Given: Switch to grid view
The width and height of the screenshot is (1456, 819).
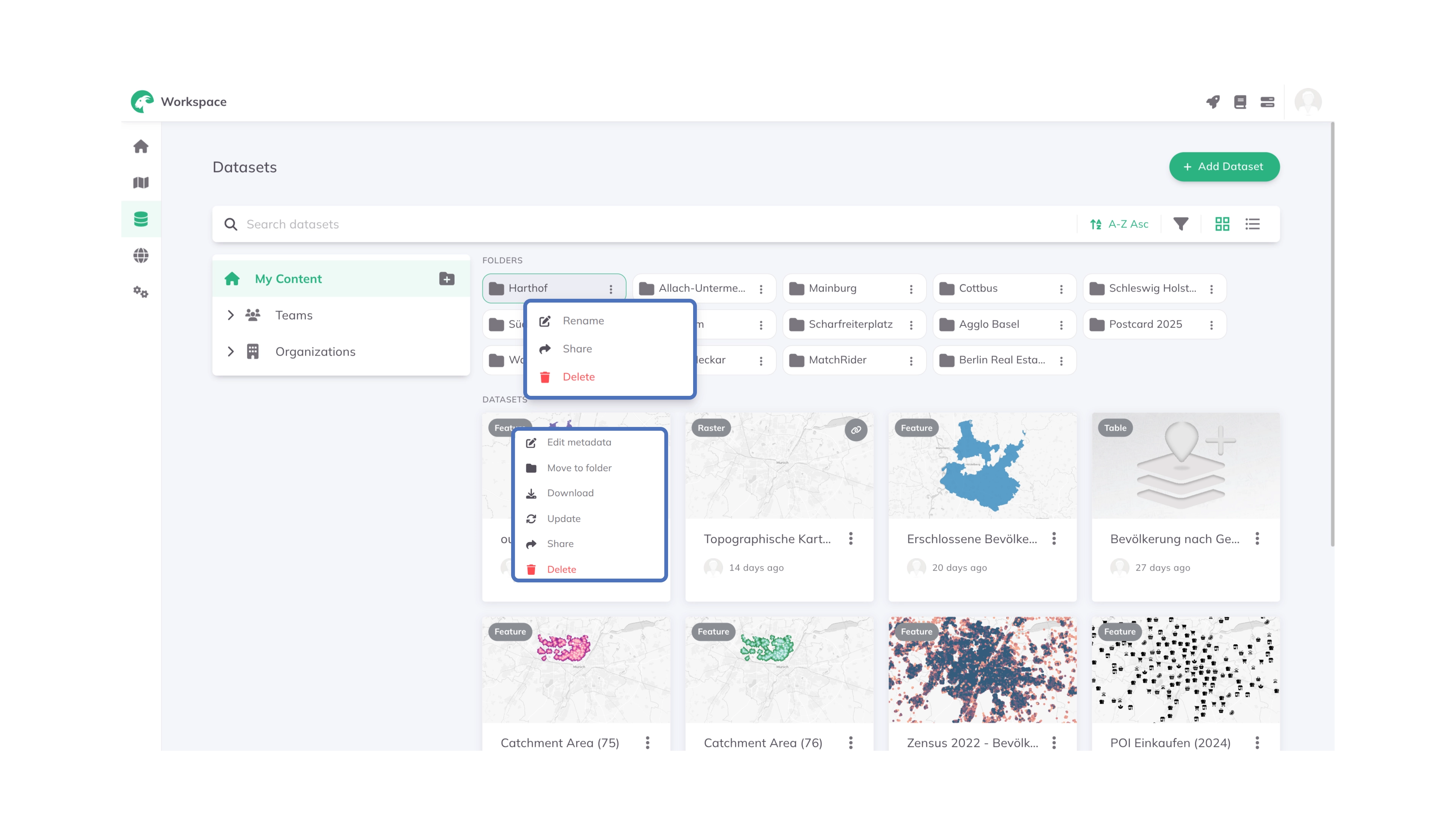Looking at the screenshot, I should pyautogui.click(x=1222, y=224).
